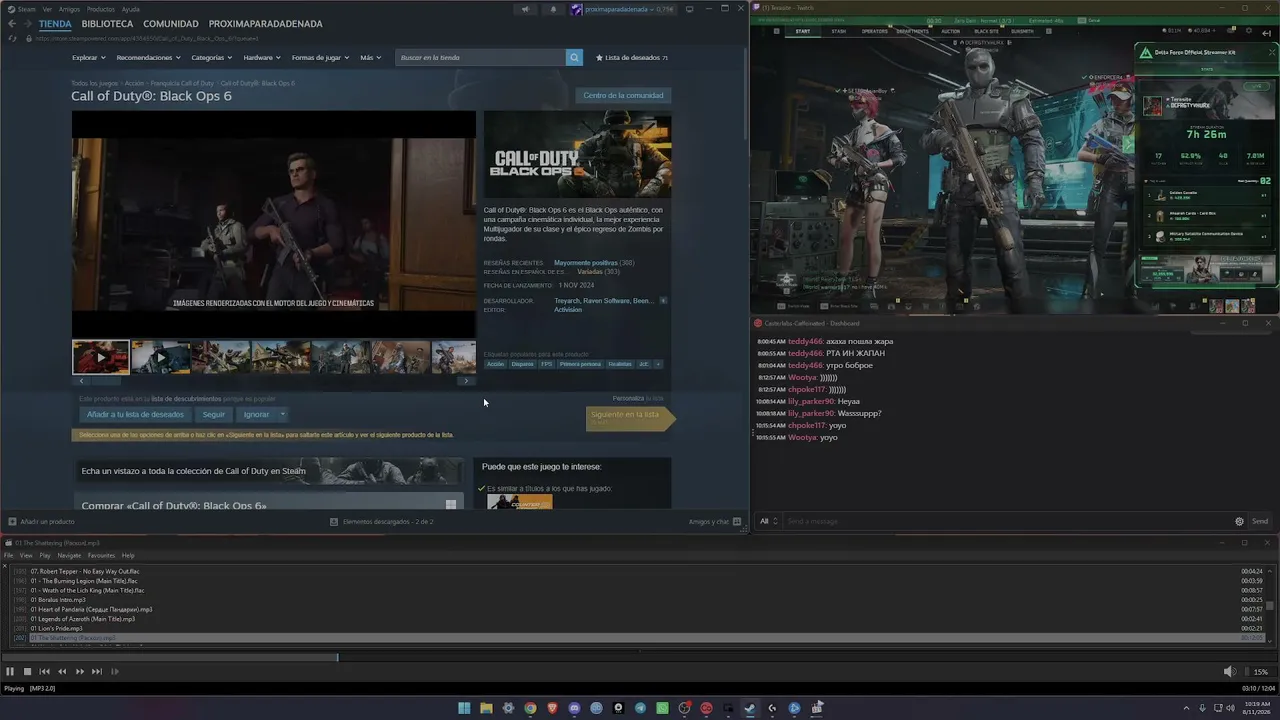Open Steam notifications bell
The height and width of the screenshot is (720, 1280).
tap(553, 9)
